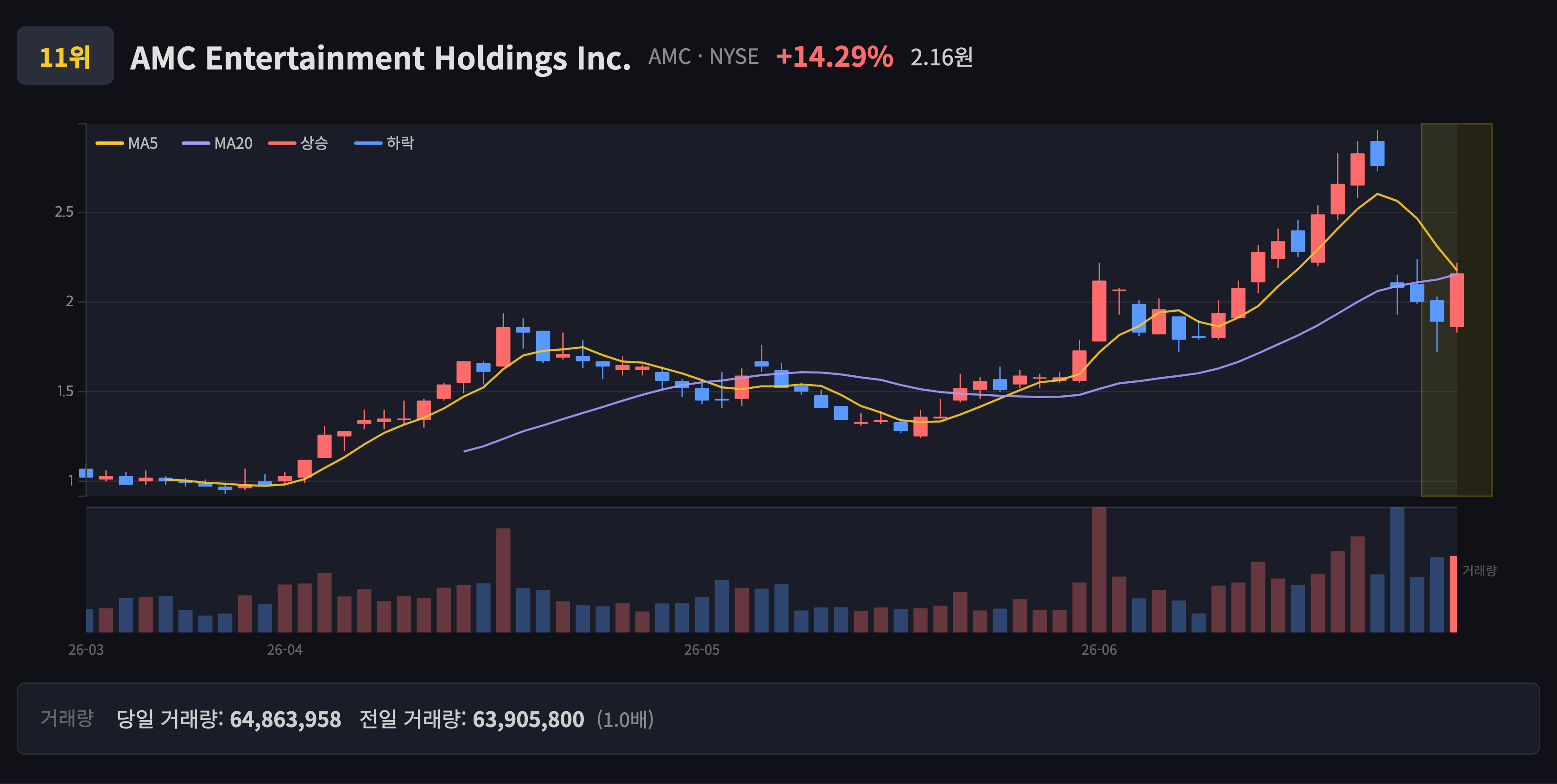Click the highlighted latest-day candle region
Image resolution: width=1557 pixels, height=784 pixels.
pyautogui.click(x=1456, y=310)
